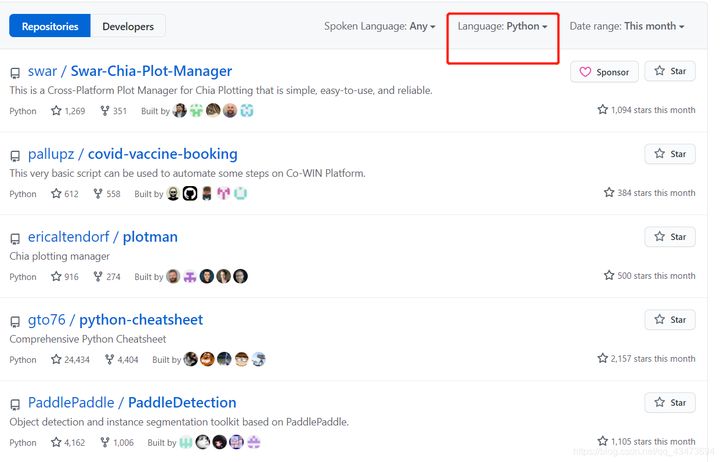
Task: Open the 612 stargazers link for covid-vaccine-booking
Action: (65, 194)
